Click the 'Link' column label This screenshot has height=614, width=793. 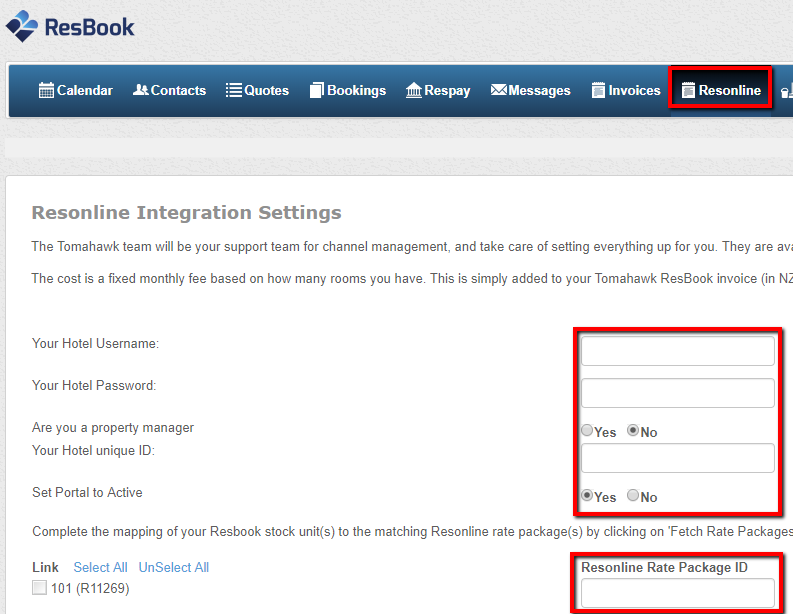click(x=46, y=567)
